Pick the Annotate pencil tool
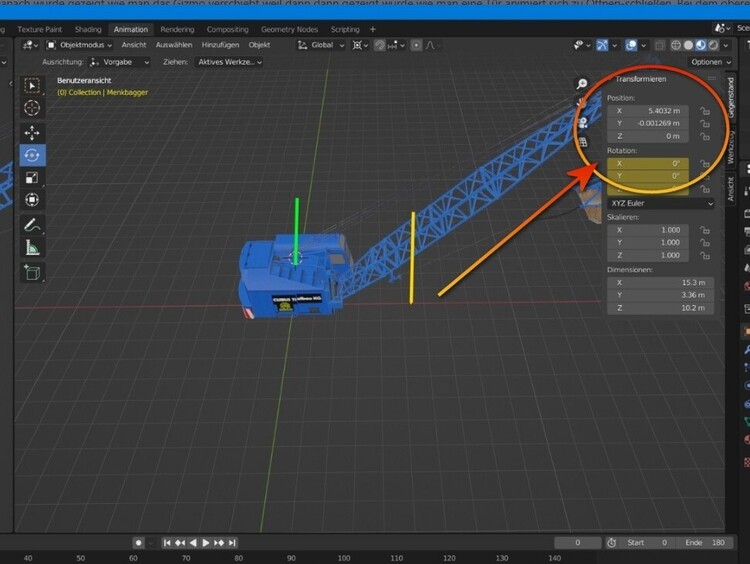Viewport: 750px width, 564px height. tap(32, 225)
